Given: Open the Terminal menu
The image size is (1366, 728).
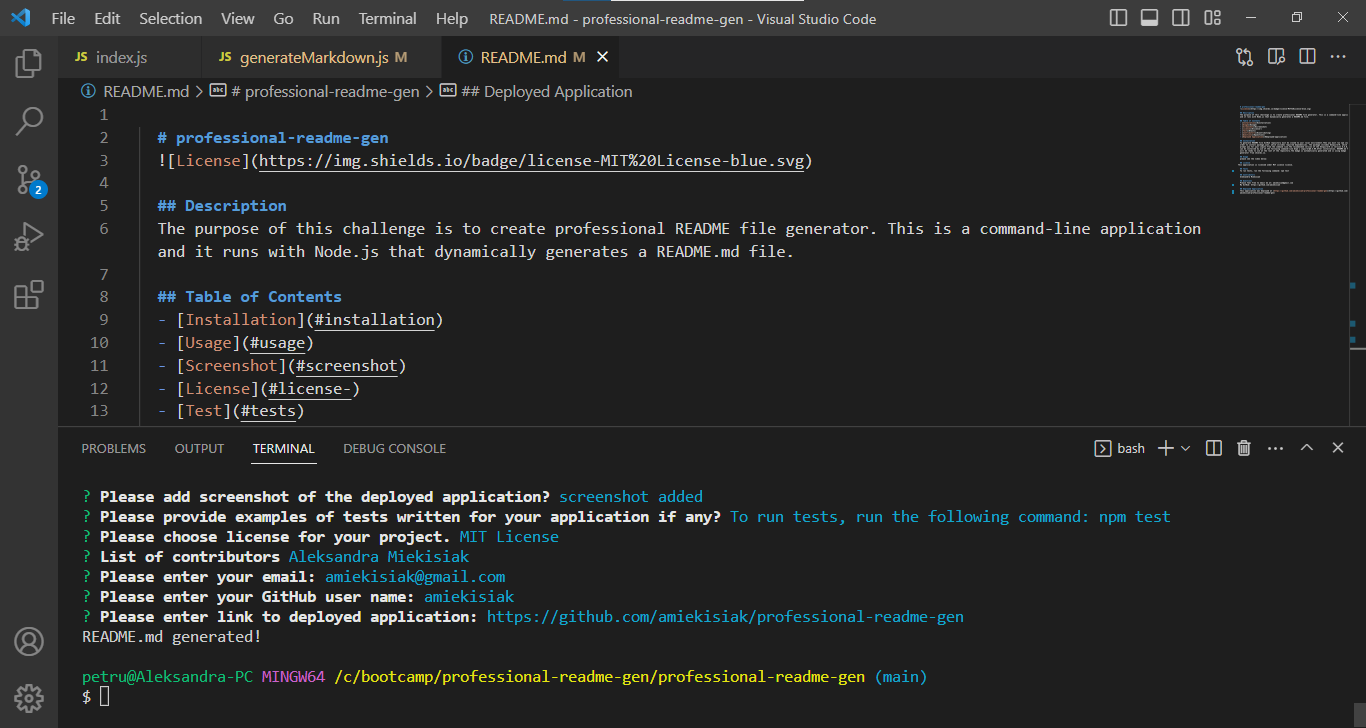Looking at the screenshot, I should click(x=387, y=18).
